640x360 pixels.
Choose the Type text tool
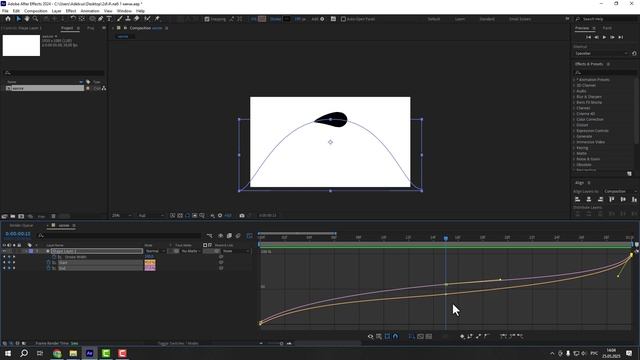coord(109,19)
